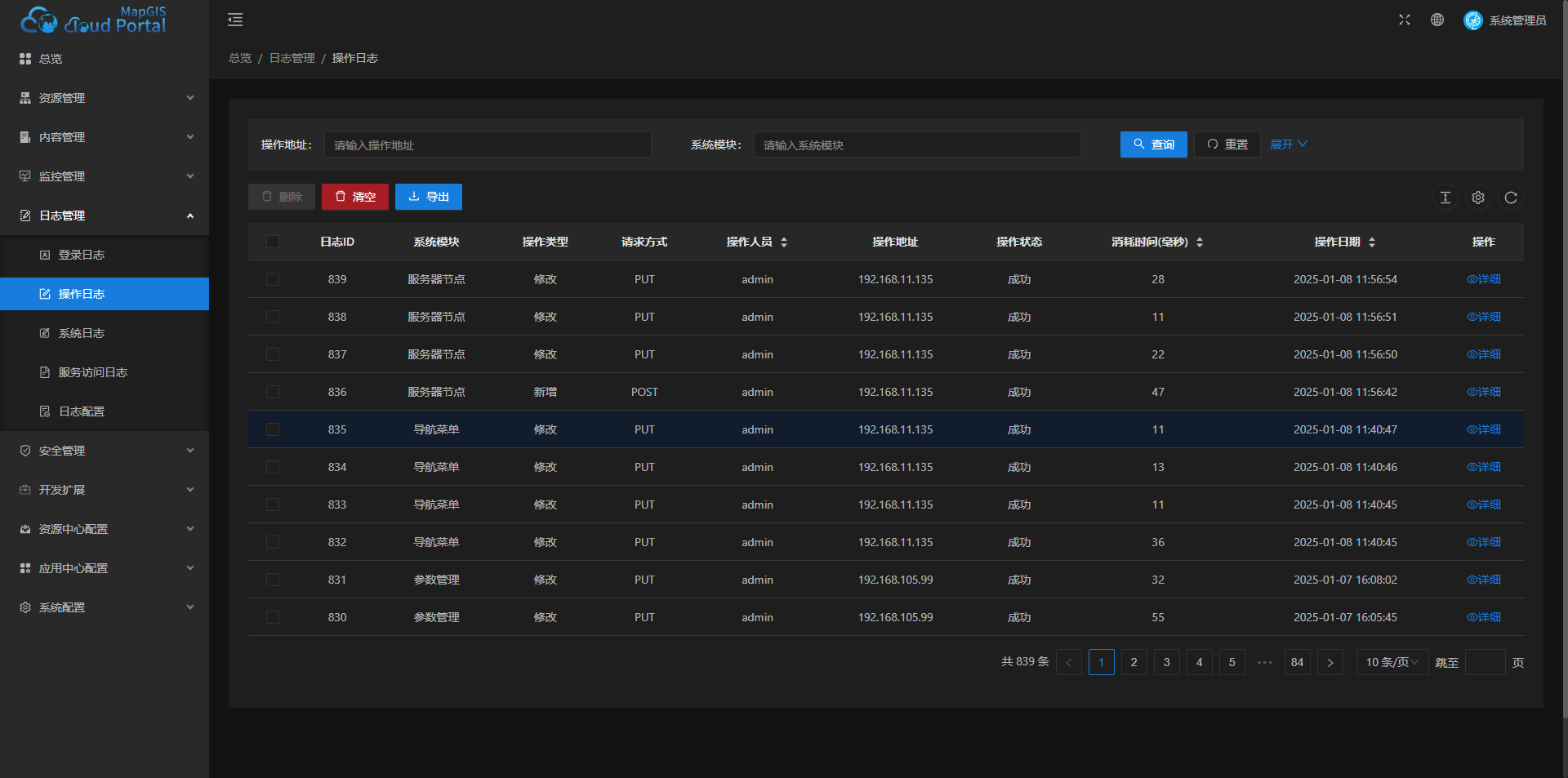The height and width of the screenshot is (778, 1568).
Task: Click the 重置 reset button
Action: (x=1227, y=144)
